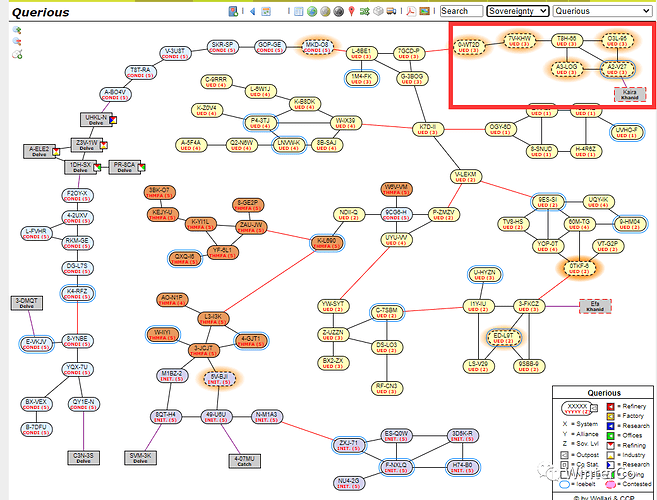
Task: Click station services icon beside A-ELE2
Action: coord(55,150)
